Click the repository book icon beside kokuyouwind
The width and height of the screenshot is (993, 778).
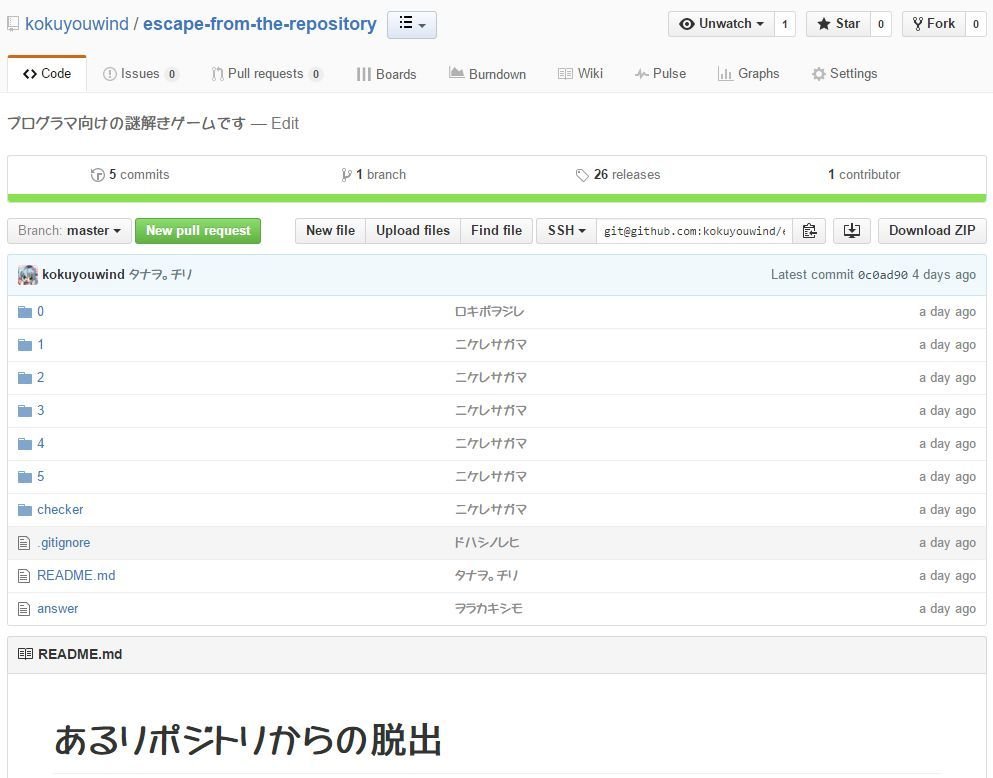coord(13,25)
